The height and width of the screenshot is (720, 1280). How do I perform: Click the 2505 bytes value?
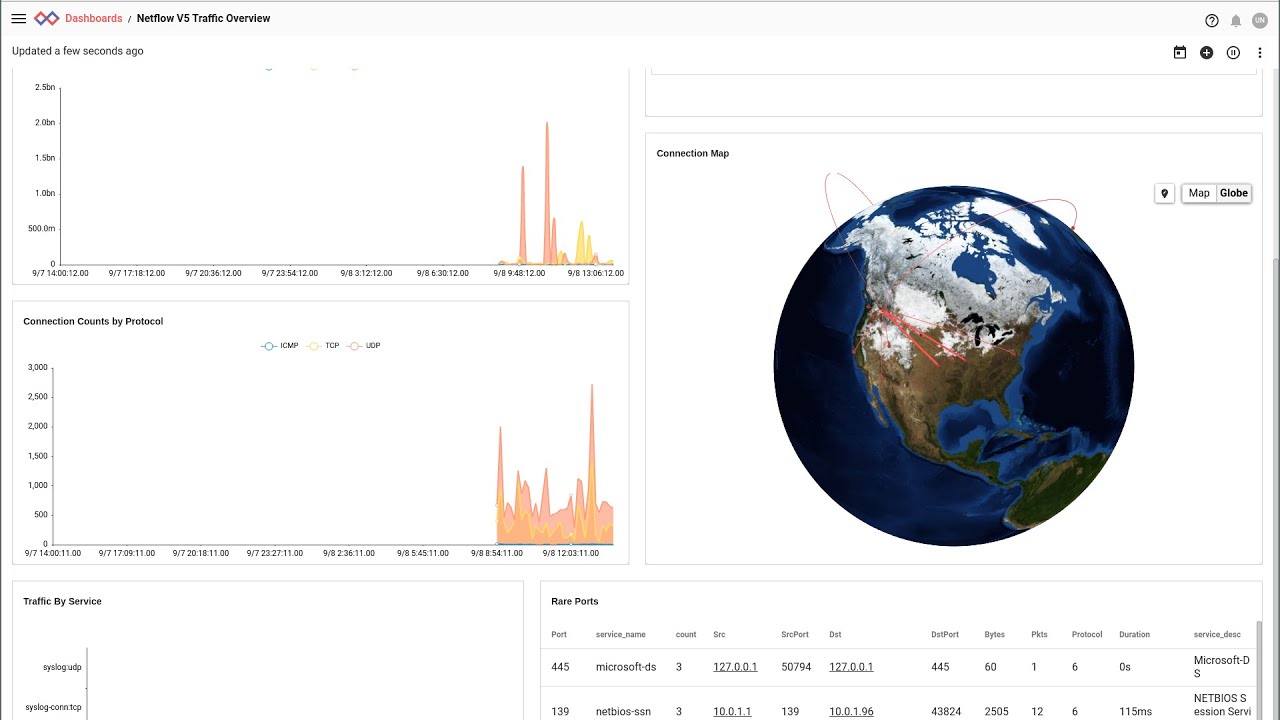(996, 712)
